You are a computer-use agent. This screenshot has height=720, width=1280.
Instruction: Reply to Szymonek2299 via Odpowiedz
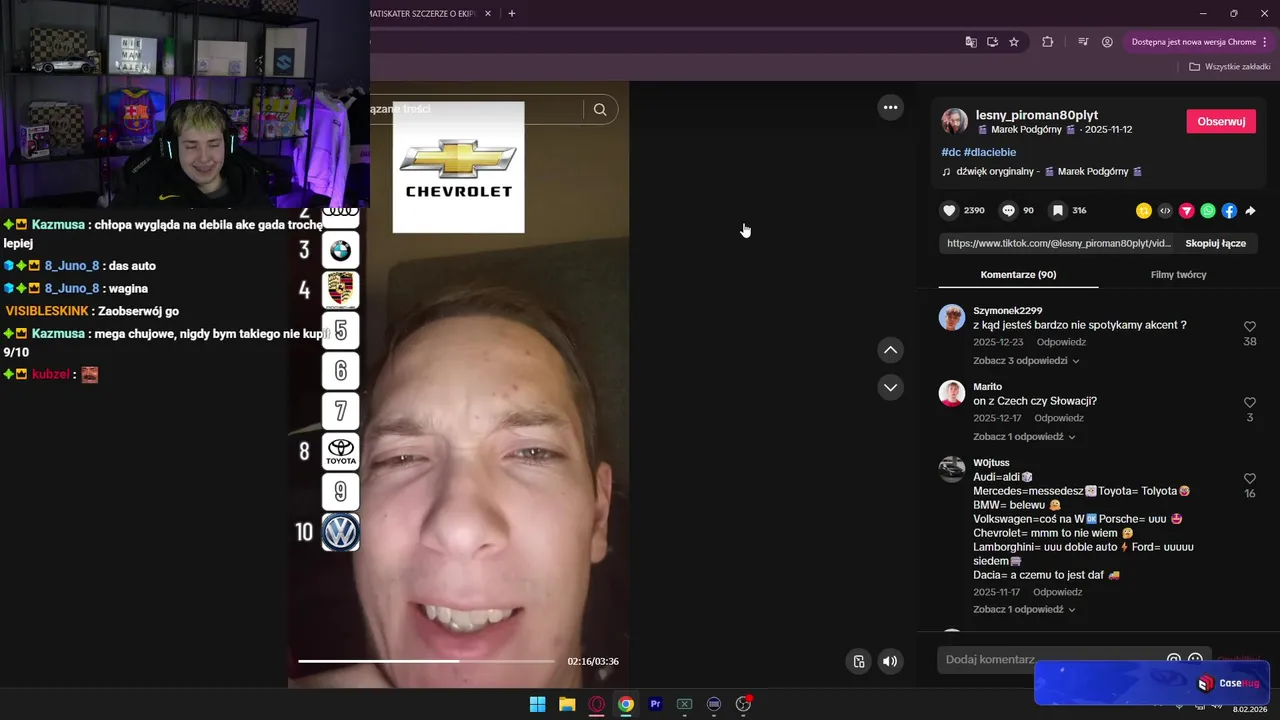[x=1061, y=342]
